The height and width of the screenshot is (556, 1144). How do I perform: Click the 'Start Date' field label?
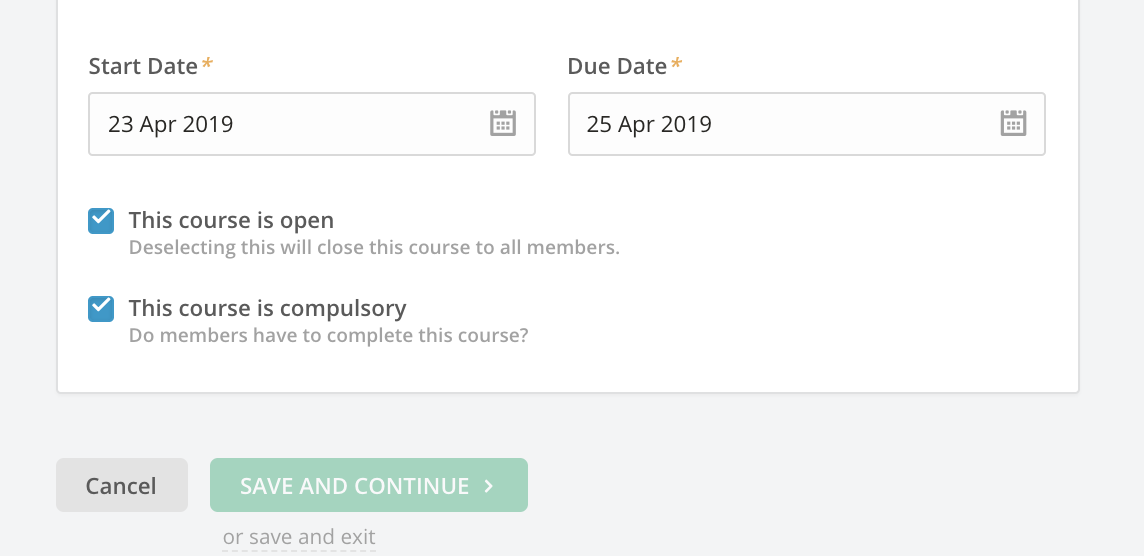click(x=143, y=66)
